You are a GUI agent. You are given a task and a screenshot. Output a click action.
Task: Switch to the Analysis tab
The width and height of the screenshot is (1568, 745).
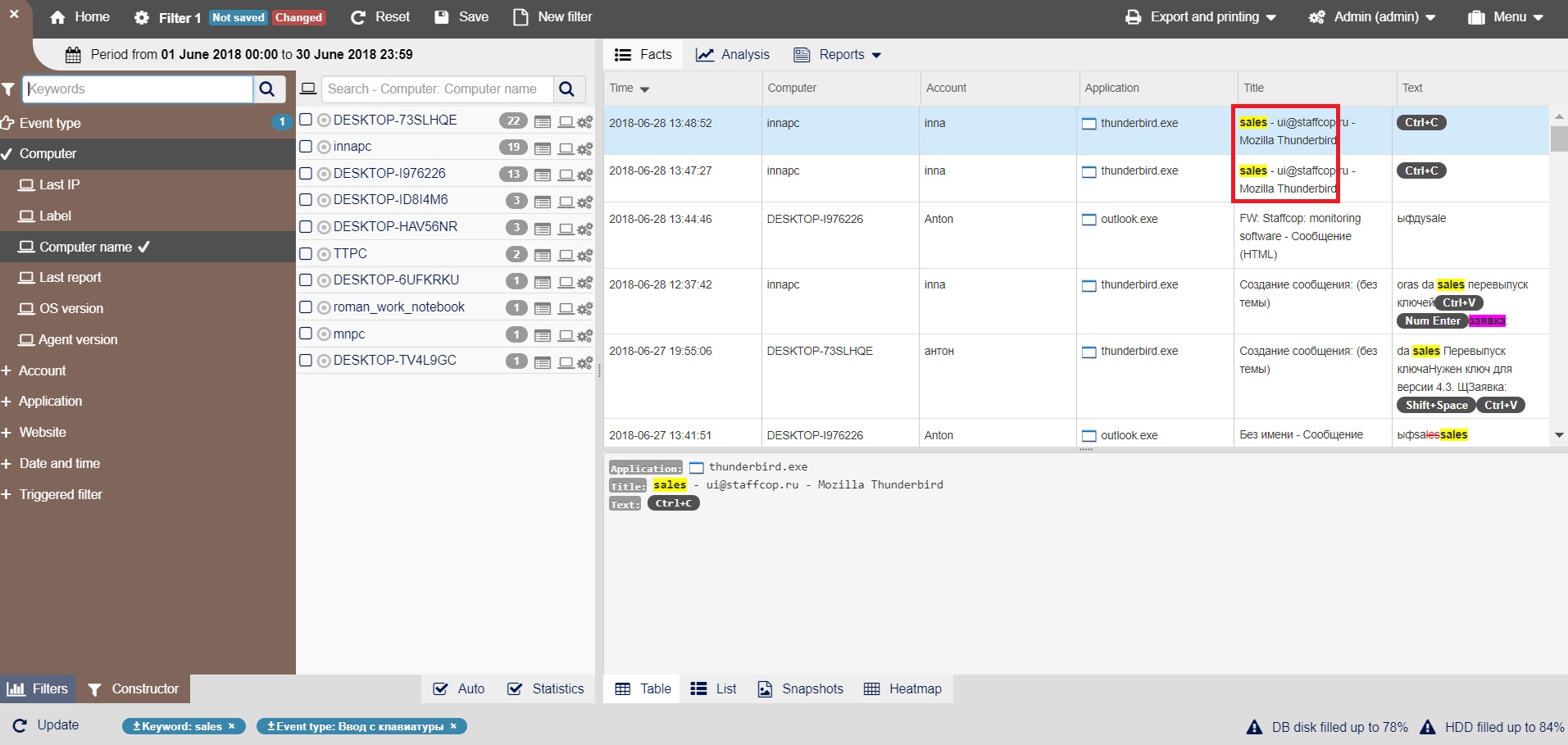tap(733, 55)
